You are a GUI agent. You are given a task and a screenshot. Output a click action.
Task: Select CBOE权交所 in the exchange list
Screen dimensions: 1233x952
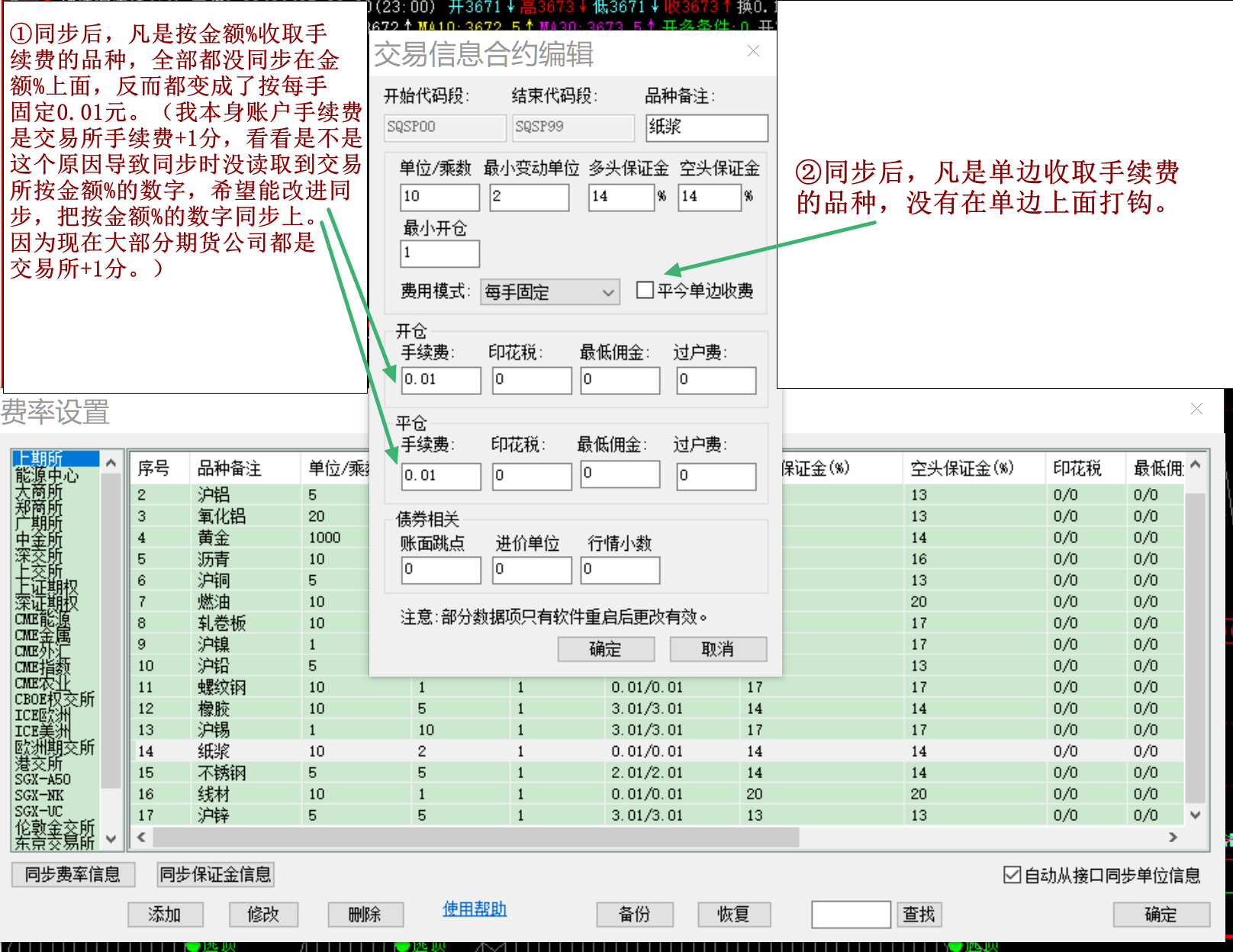pyautogui.click(x=56, y=699)
